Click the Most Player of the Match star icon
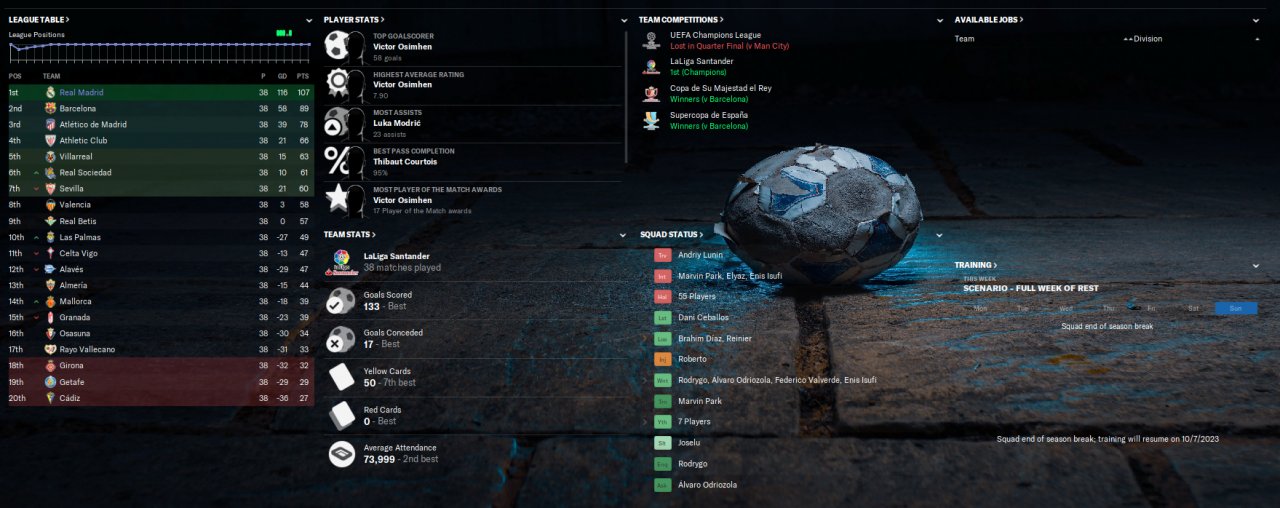Screen dimensions: 1280x508 (x=338, y=199)
